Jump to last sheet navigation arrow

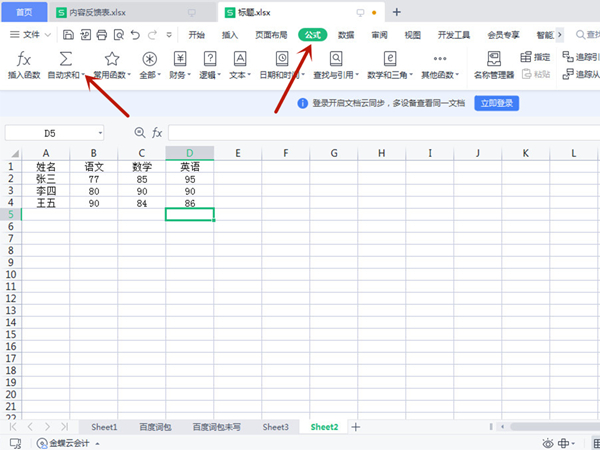pyautogui.click(x=64, y=427)
